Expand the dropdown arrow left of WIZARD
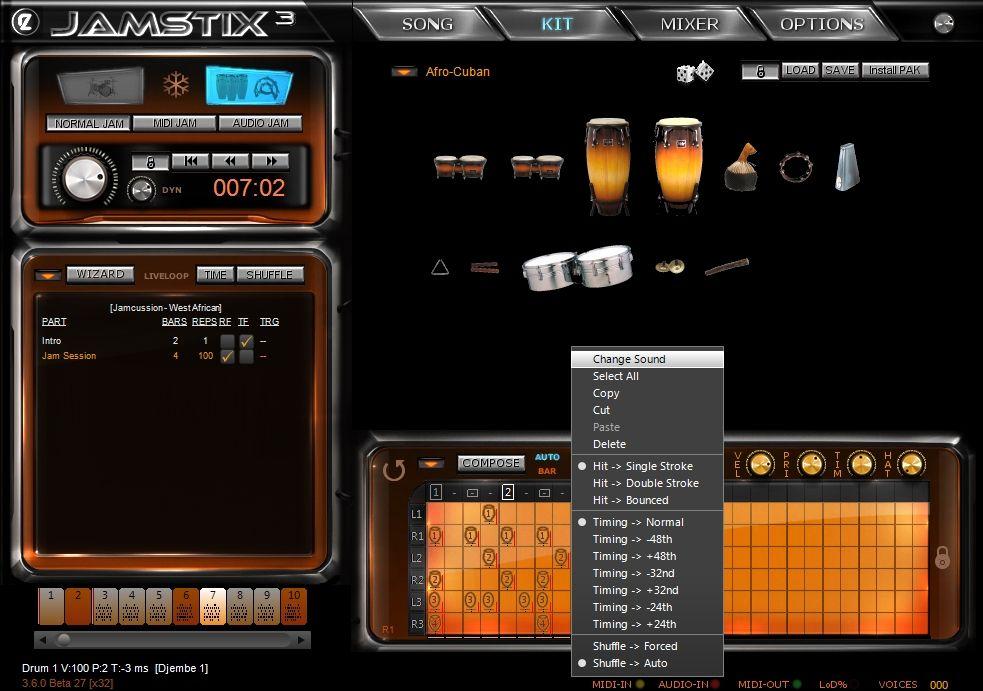 [47, 275]
